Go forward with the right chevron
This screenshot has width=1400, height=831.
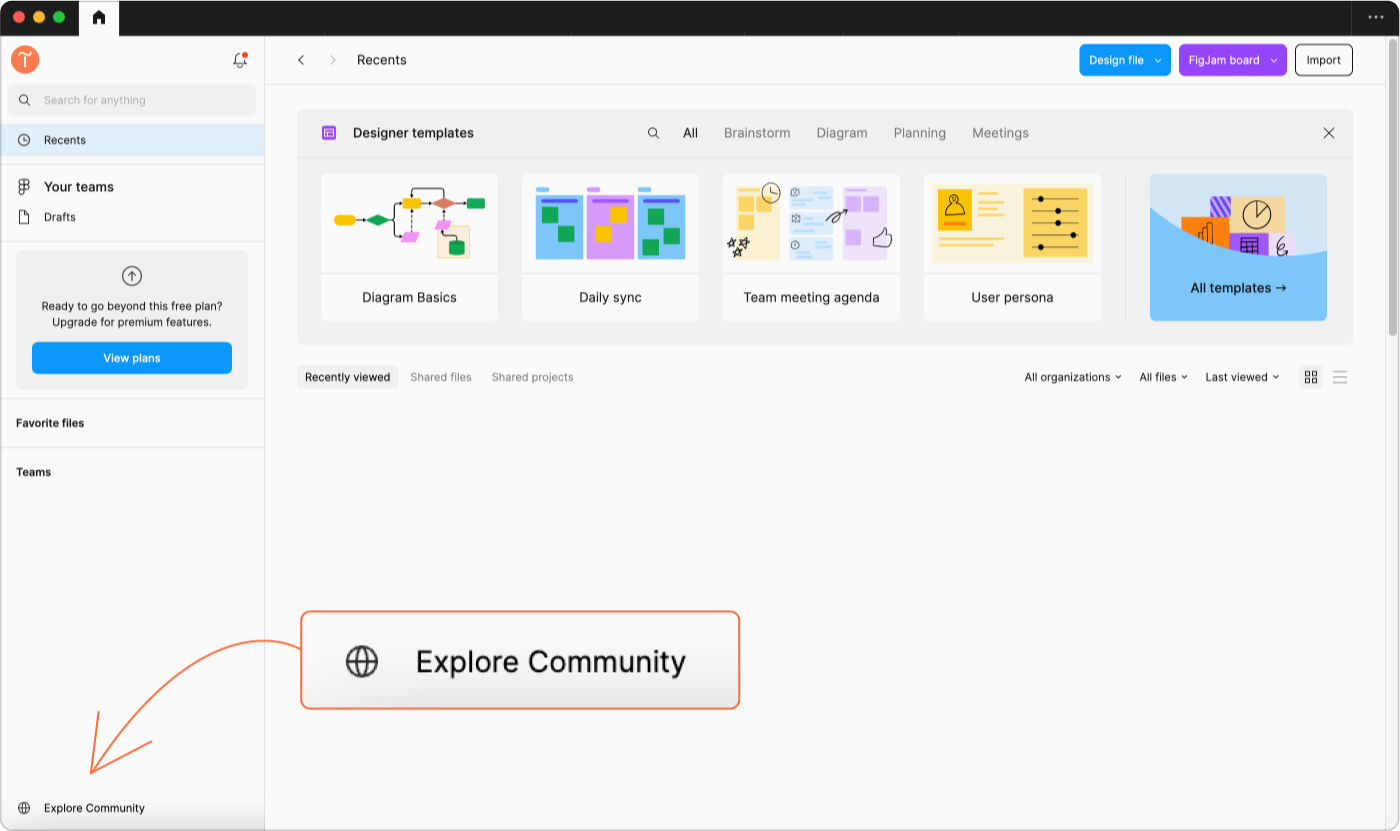(x=333, y=60)
